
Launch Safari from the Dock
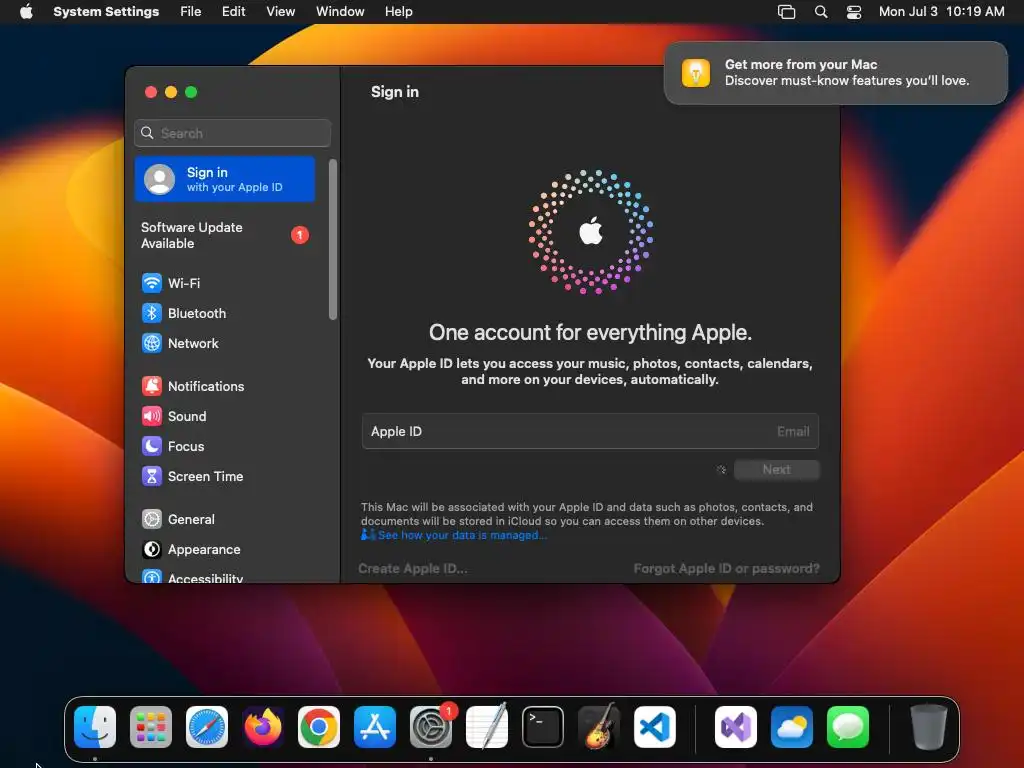pyautogui.click(x=207, y=727)
